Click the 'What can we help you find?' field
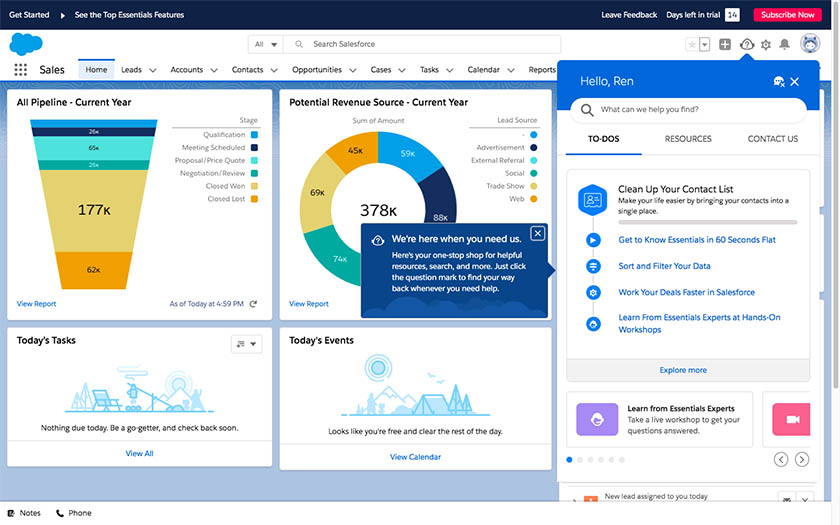Screen dimensions: 840x525 coord(690,109)
